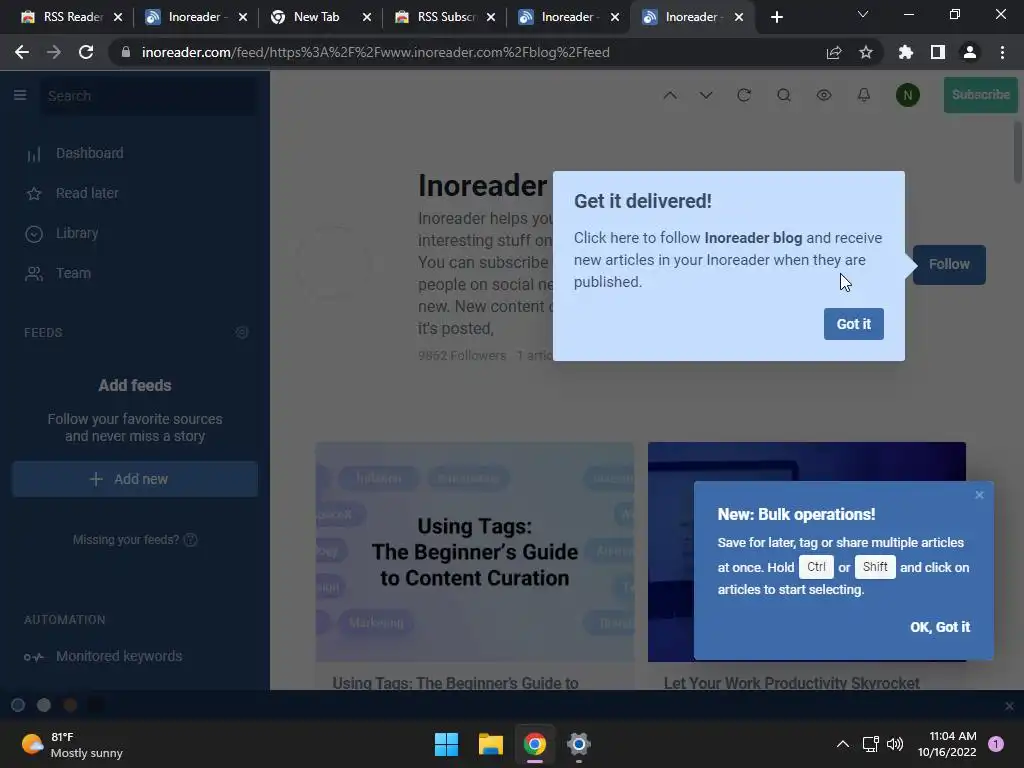Image resolution: width=1024 pixels, height=768 pixels.
Task: Click the Add new feed button
Action: 135,479
